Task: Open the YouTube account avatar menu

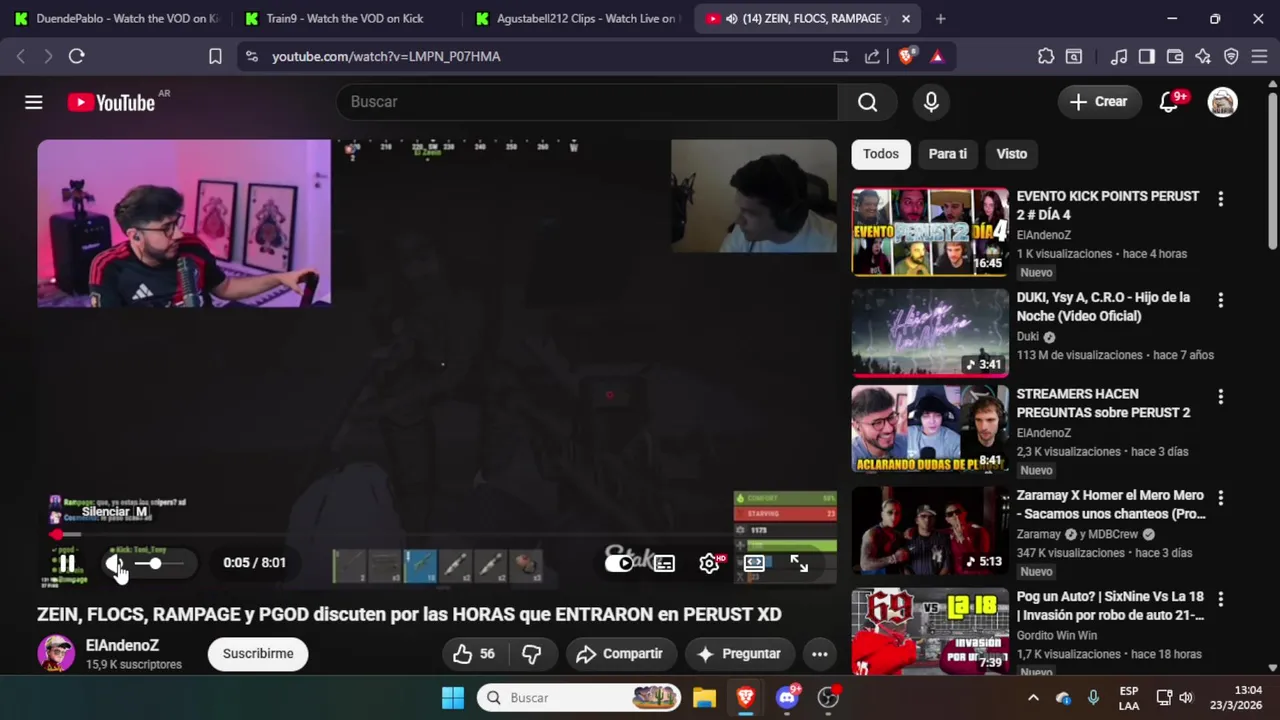Action: pyautogui.click(x=1222, y=102)
